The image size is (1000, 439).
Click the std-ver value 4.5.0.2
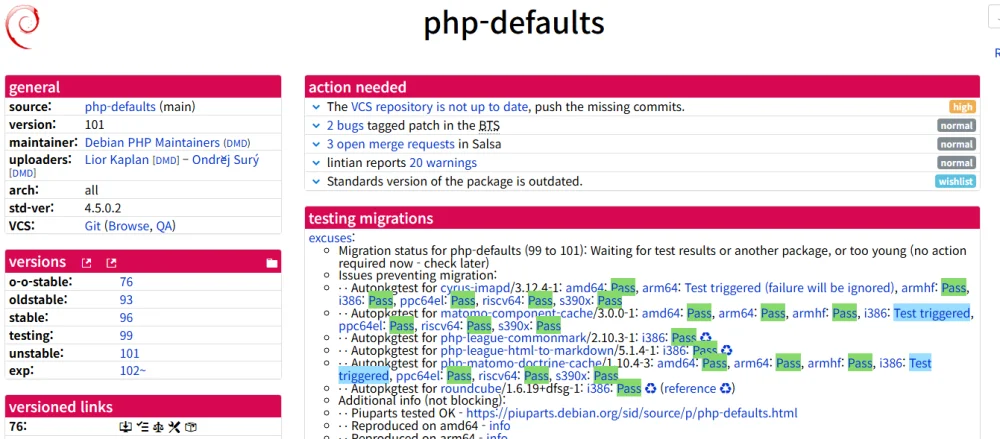coord(103,208)
